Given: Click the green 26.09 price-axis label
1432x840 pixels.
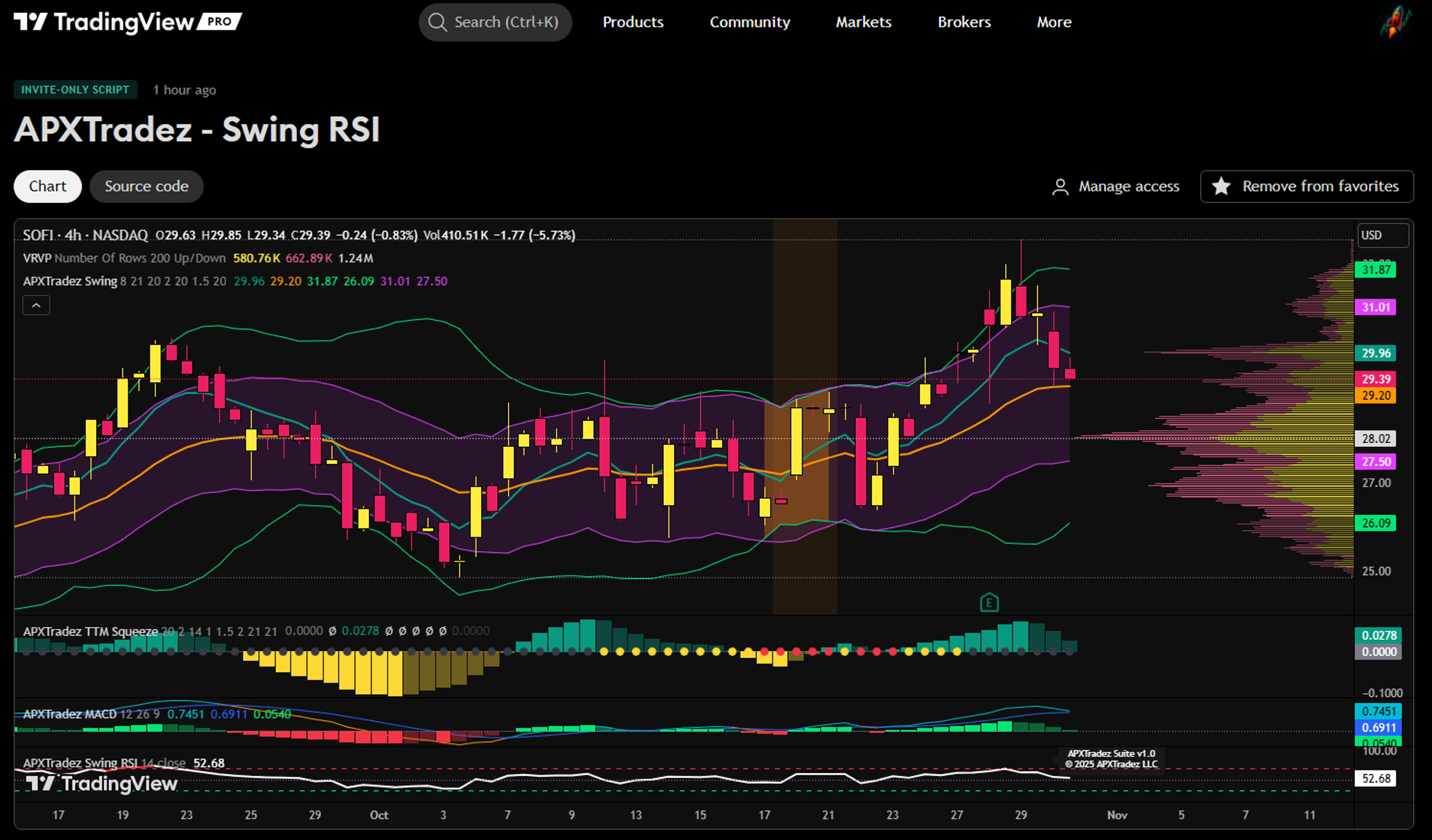Looking at the screenshot, I should point(1375,523).
